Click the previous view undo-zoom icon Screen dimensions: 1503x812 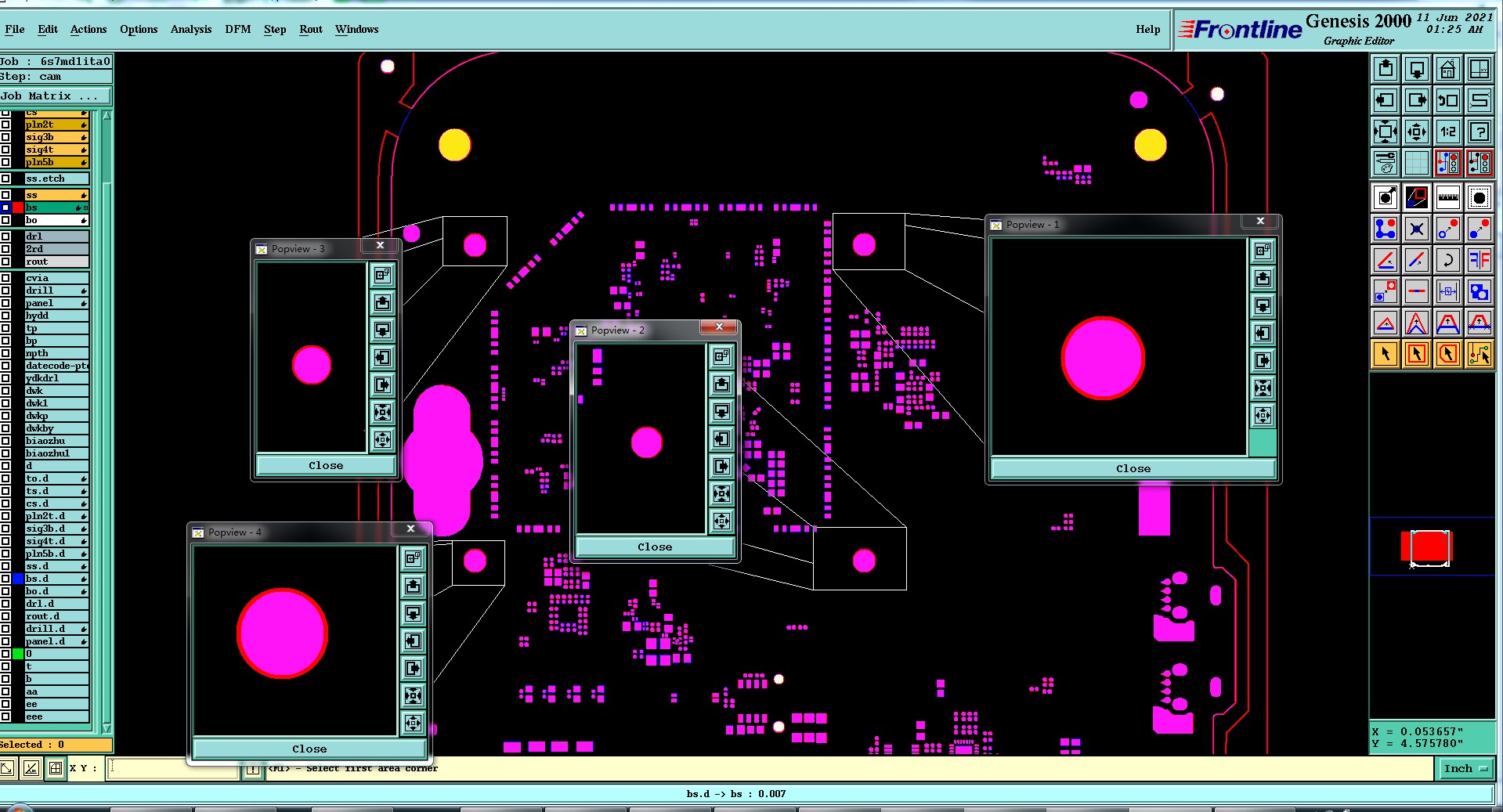tap(1448, 100)
